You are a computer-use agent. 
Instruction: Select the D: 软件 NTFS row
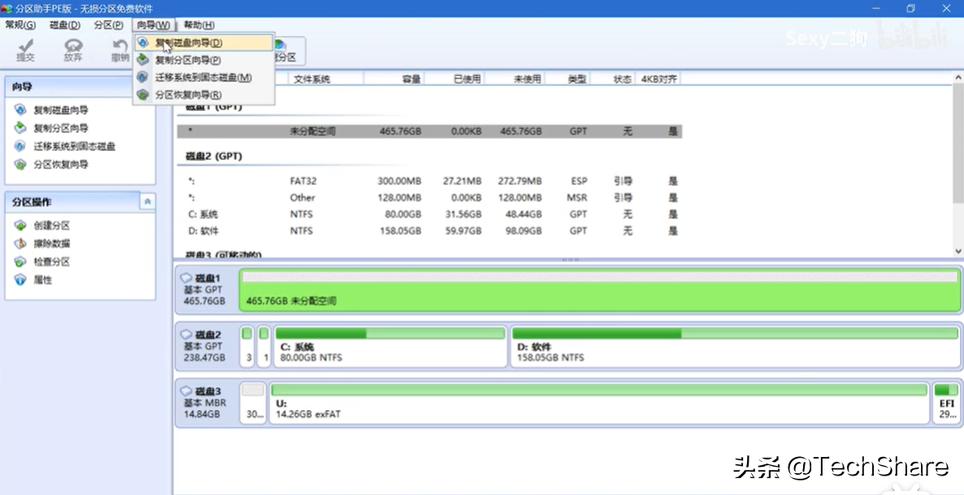(429, 231)
